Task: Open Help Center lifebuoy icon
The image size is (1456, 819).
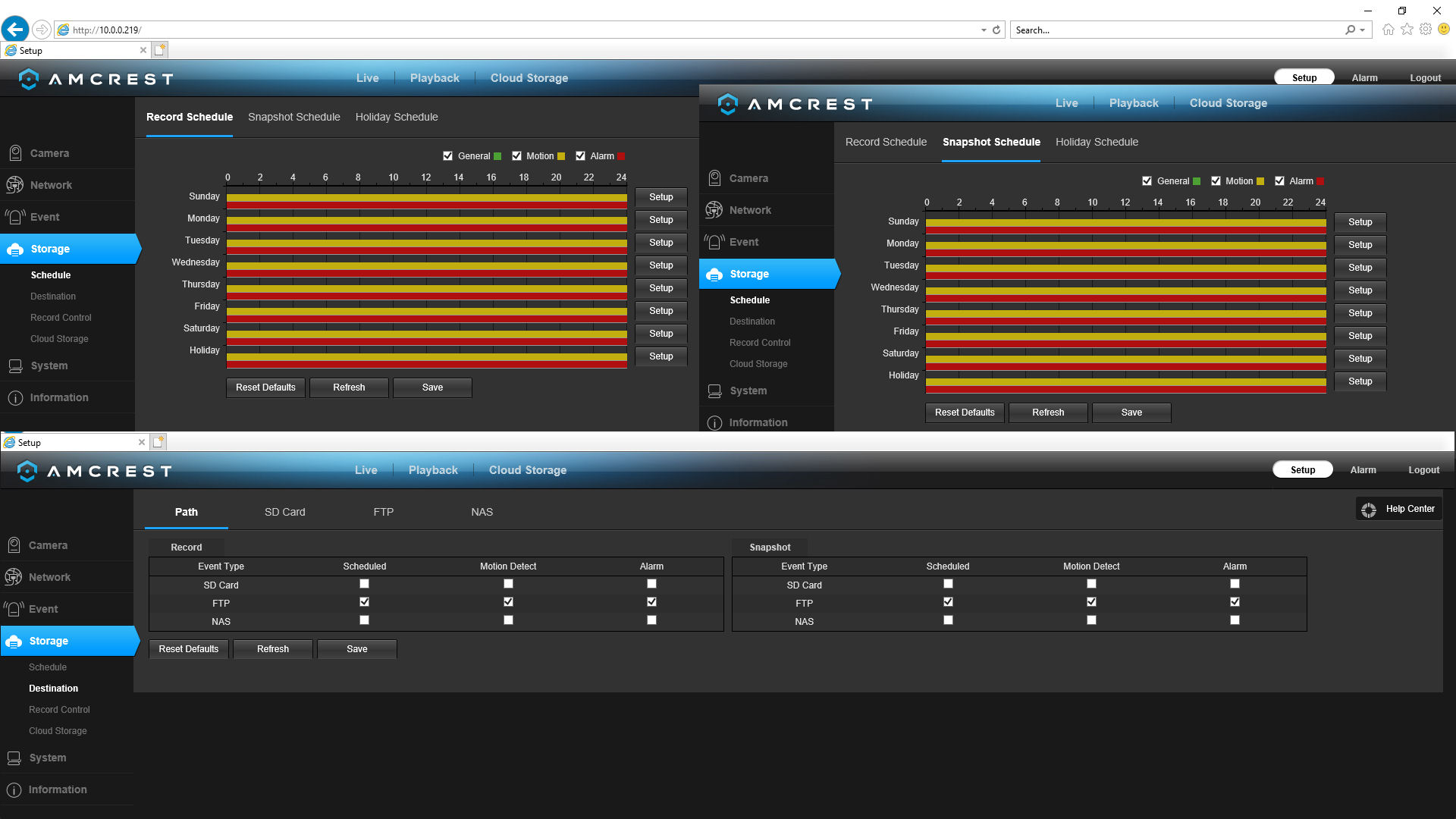Action: point(1369,510)
